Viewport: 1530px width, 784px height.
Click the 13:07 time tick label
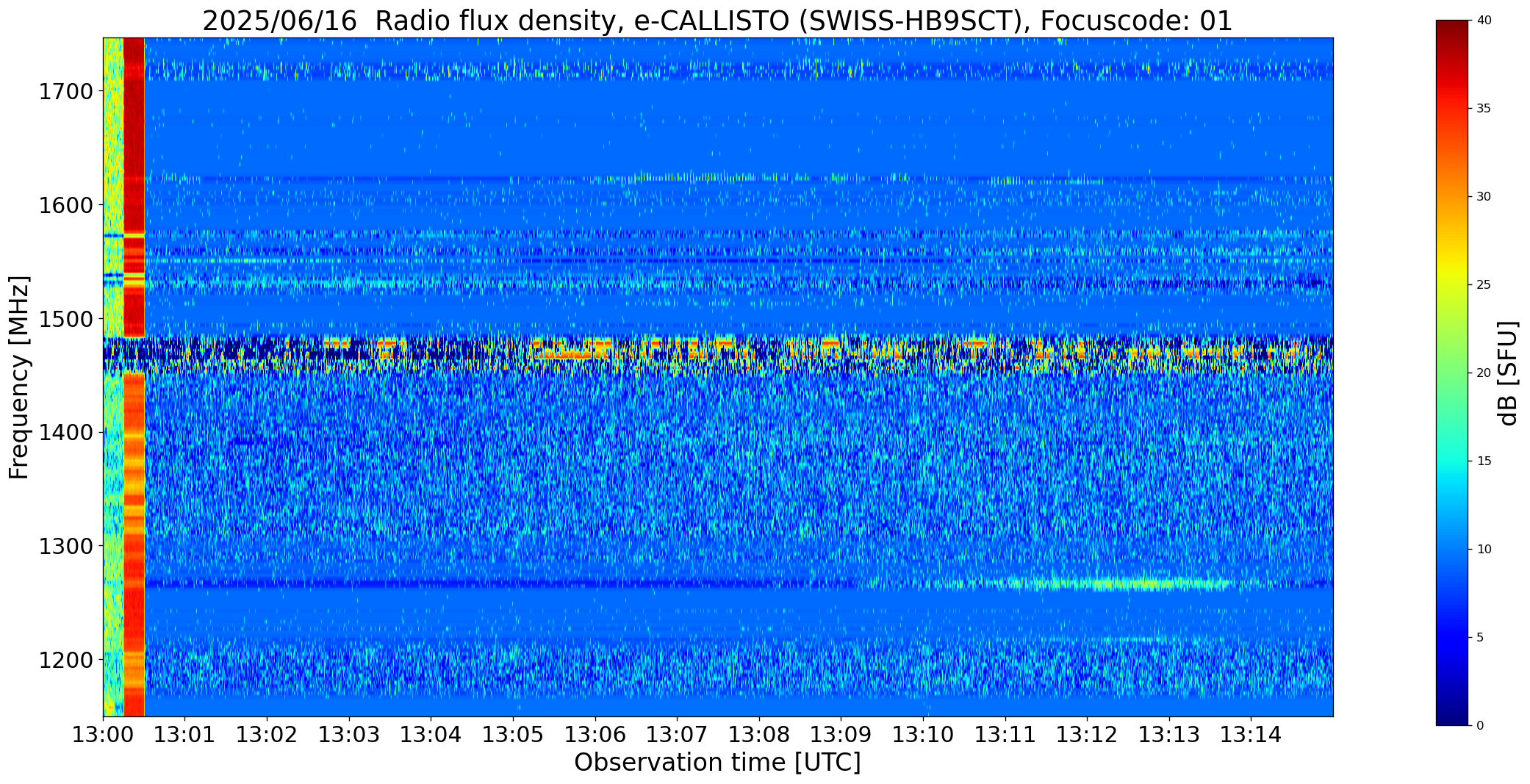(x=677, y=735)
